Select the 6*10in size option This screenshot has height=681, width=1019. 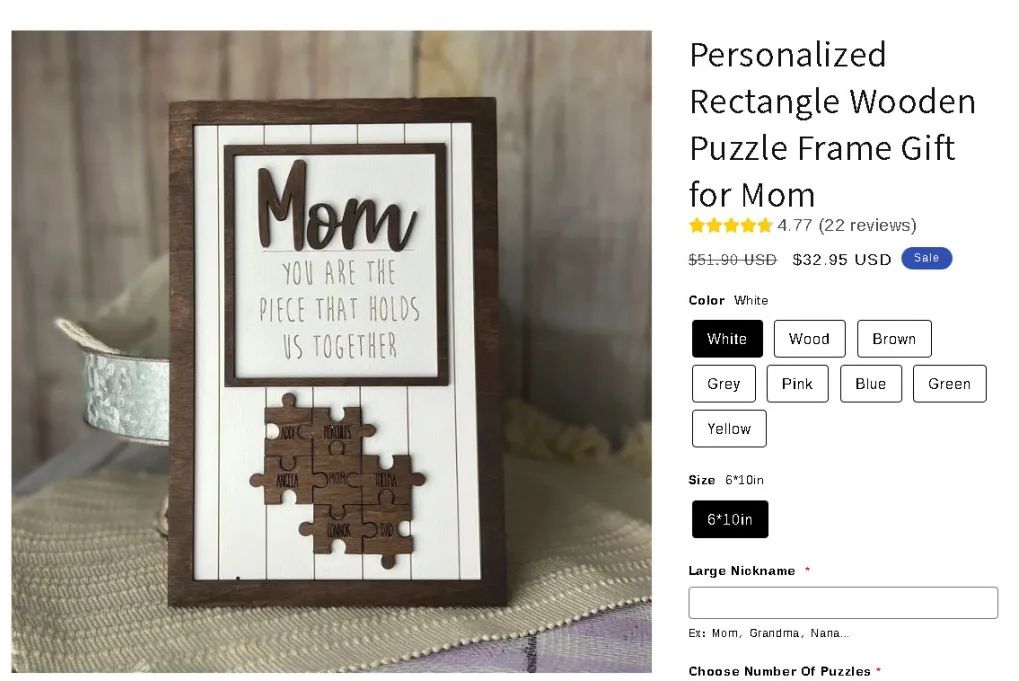click(x=730, y=519)
